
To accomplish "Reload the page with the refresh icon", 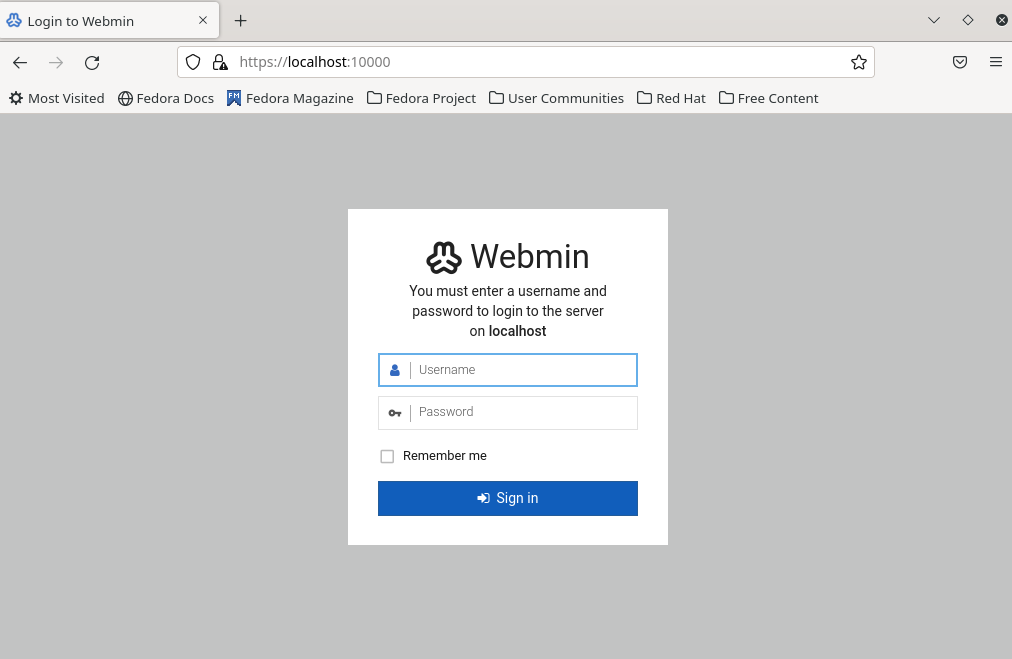I will click(92, 62).
